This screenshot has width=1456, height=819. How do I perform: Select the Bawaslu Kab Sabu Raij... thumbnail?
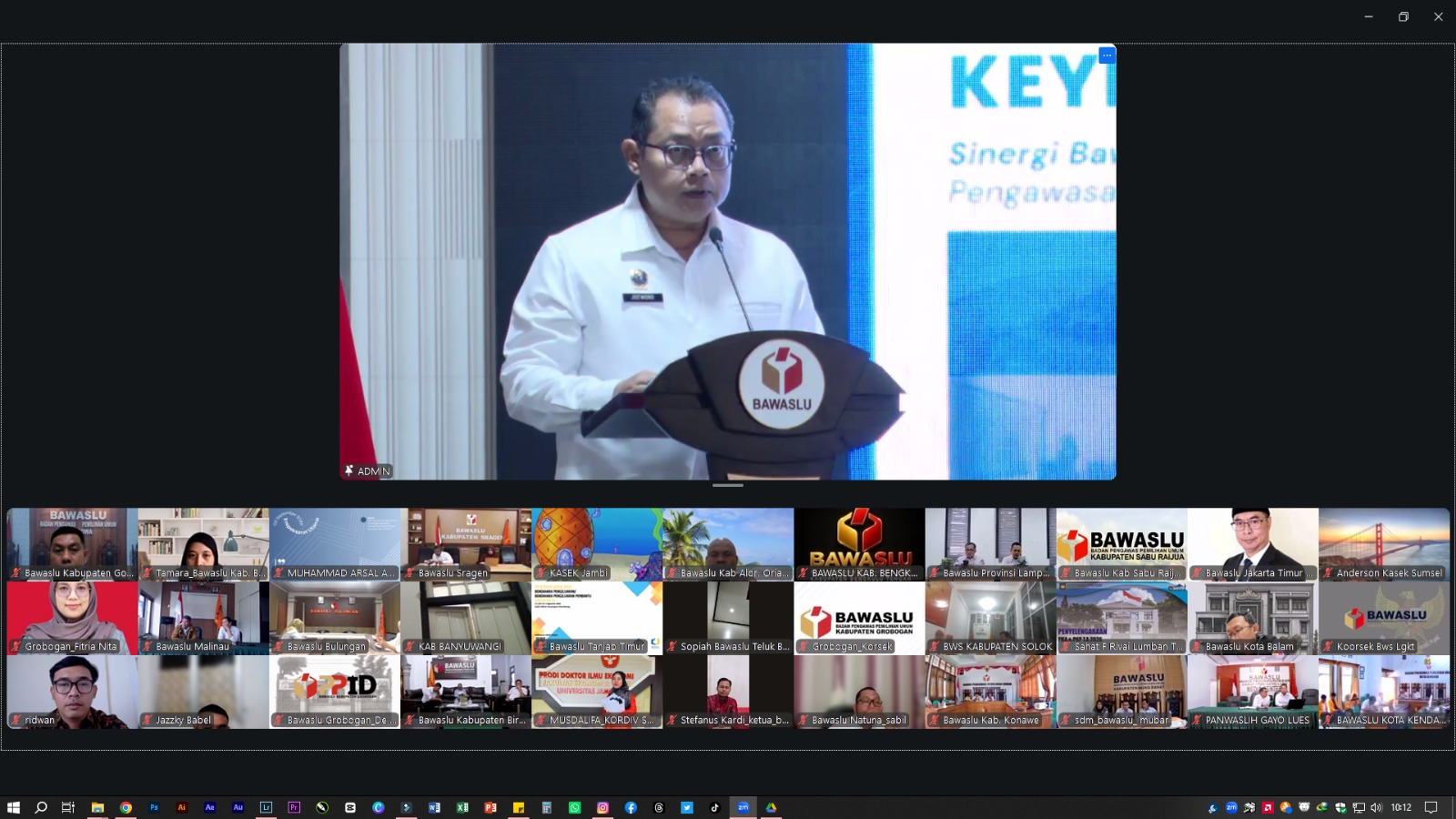point(1122,544)
